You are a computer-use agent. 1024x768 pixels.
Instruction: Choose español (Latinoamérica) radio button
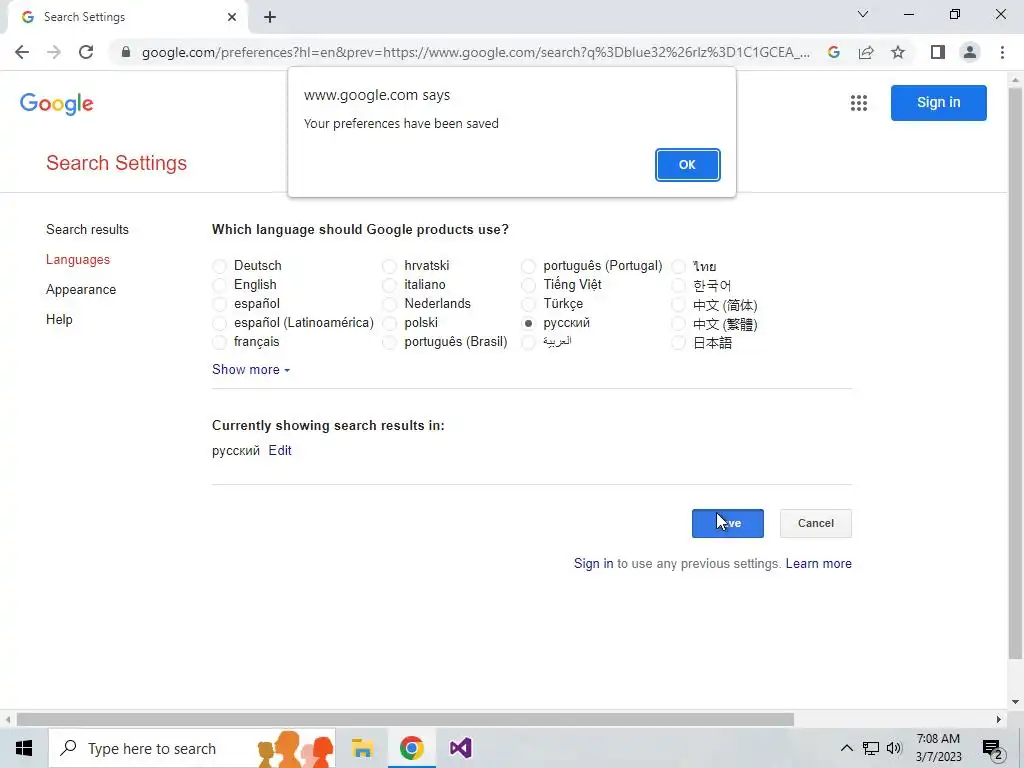(x=219, y=323)
